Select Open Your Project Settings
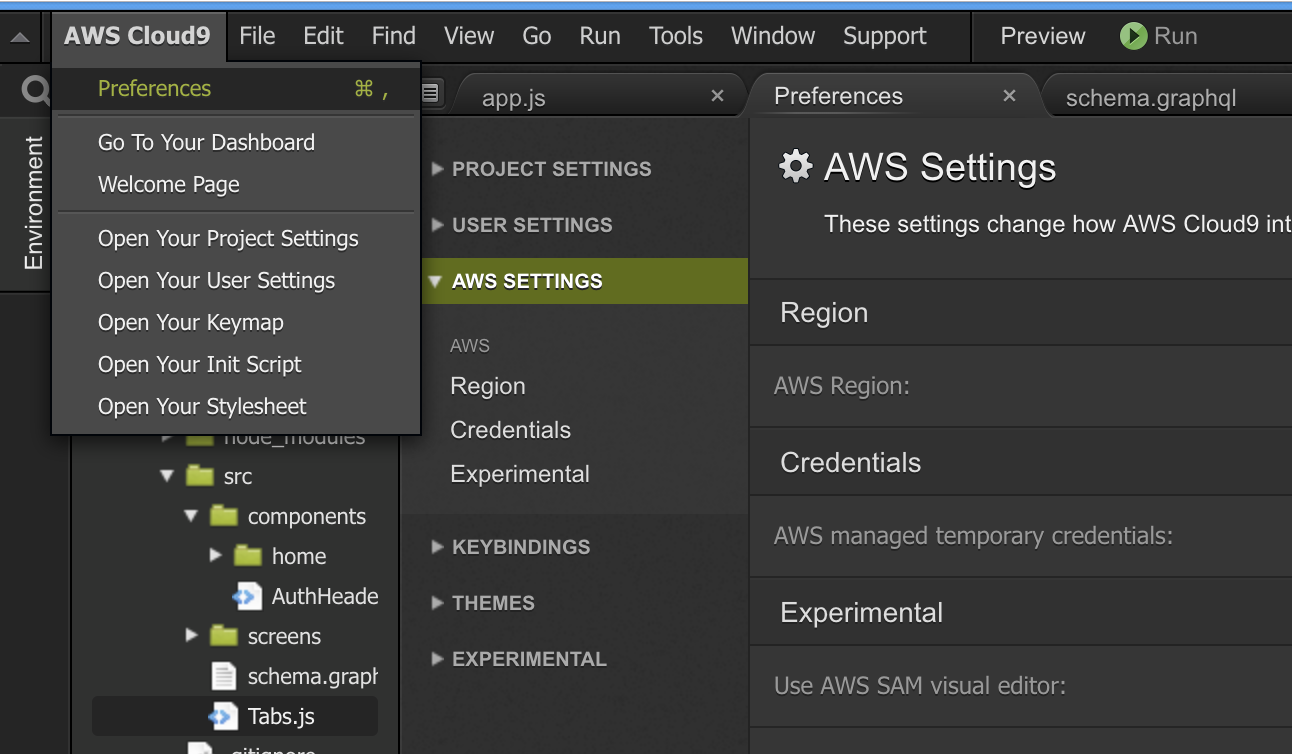The width and height of the screenshot is (1292, 754). (236, 239)
